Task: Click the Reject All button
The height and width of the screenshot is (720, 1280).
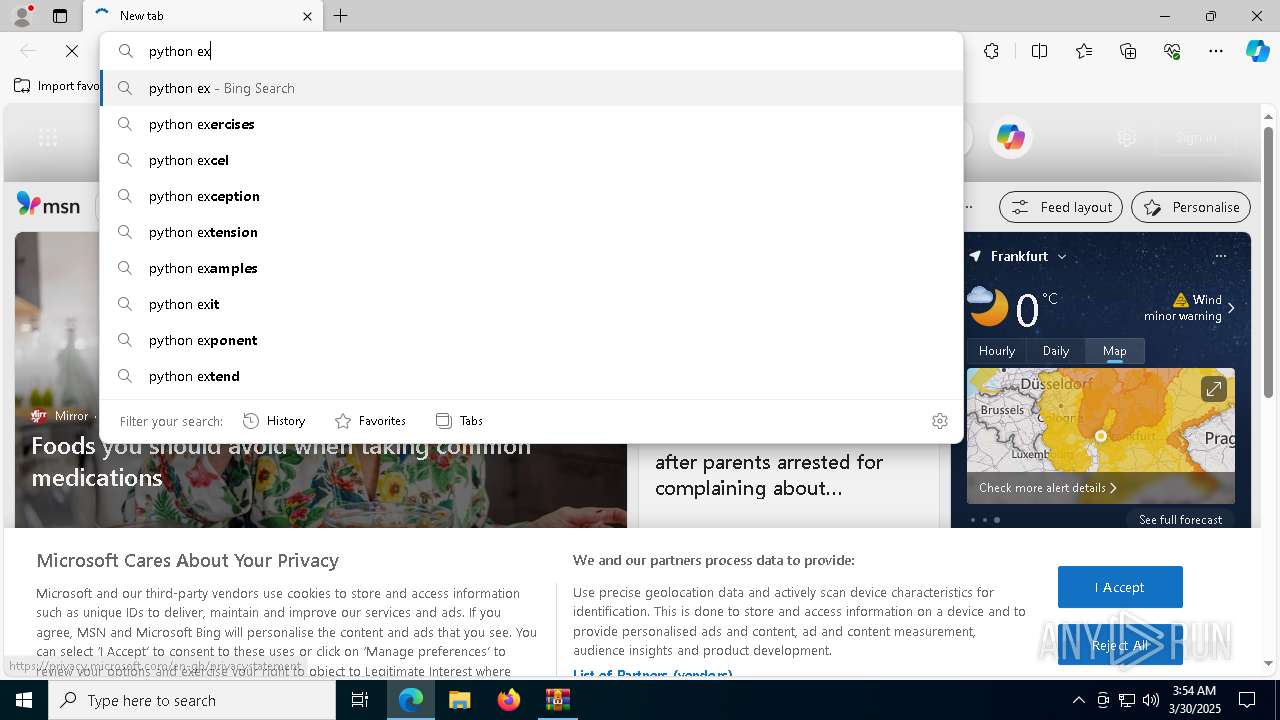Action: pos(1120,645)
